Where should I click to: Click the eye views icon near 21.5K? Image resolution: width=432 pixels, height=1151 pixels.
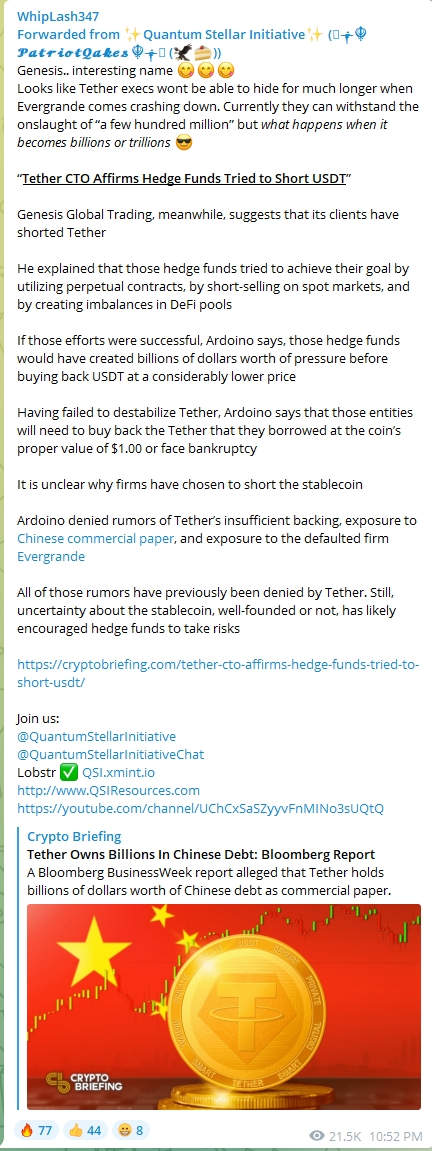click(x=317, y=1135)
